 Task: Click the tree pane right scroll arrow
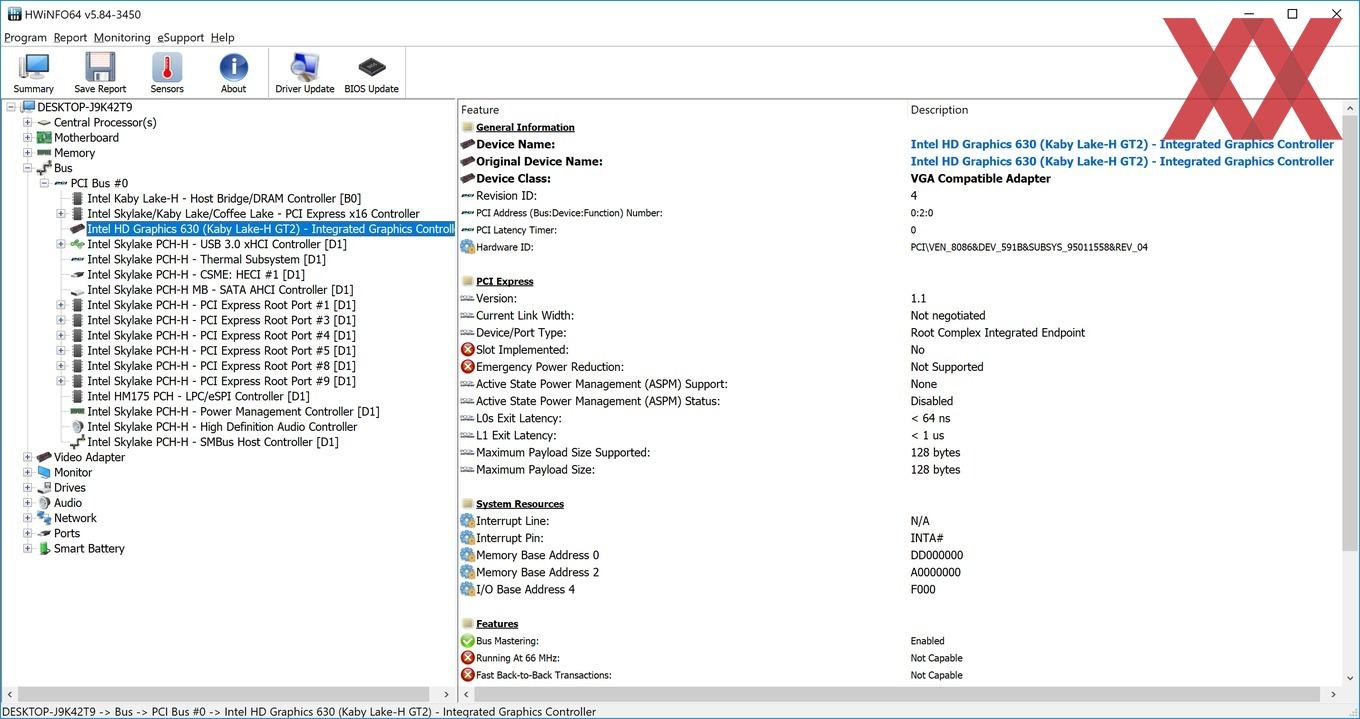447,694
